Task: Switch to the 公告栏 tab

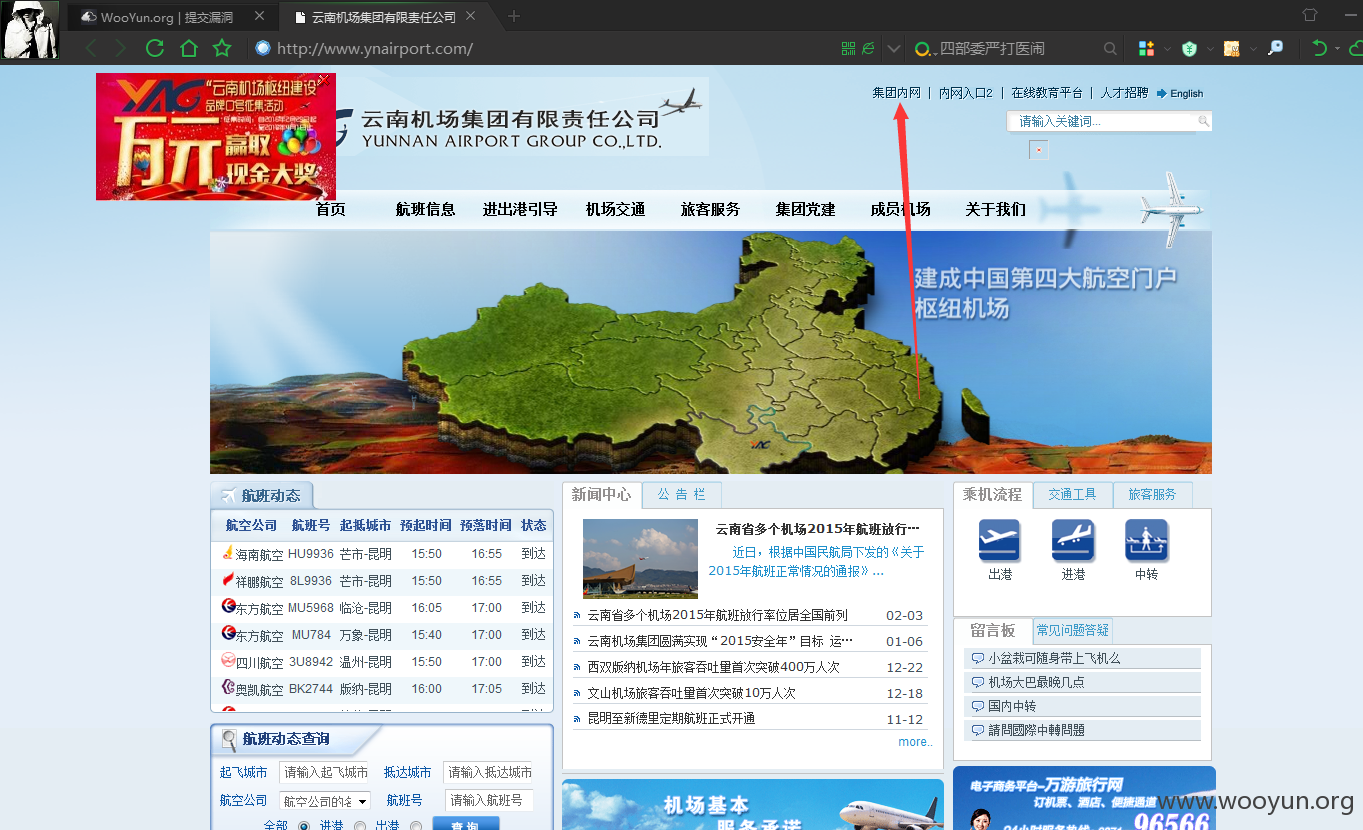Action: click(x=681, y=494)
